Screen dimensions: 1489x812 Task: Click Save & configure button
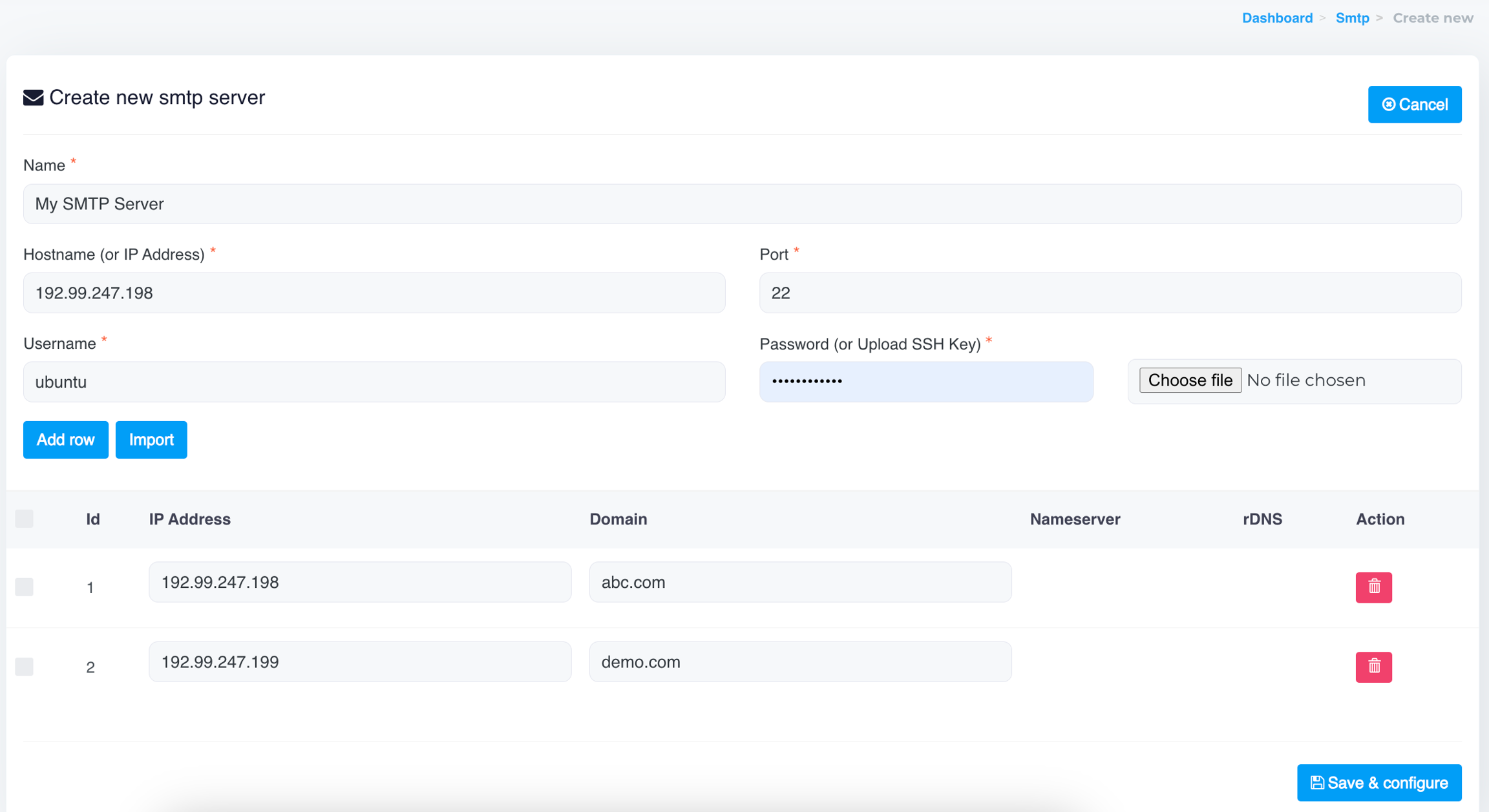click(x=1378, y=782)
